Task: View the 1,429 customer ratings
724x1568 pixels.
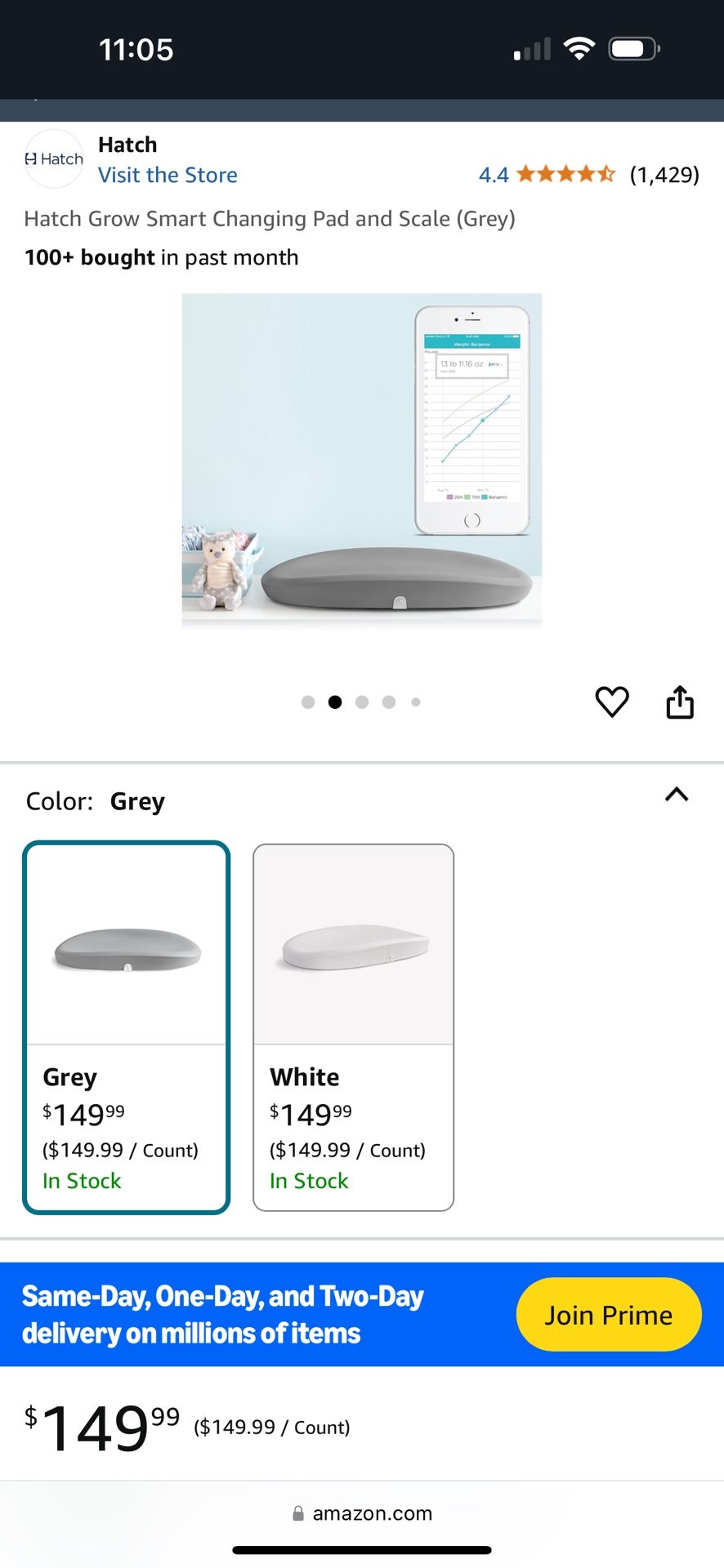Action: (665, 174)
